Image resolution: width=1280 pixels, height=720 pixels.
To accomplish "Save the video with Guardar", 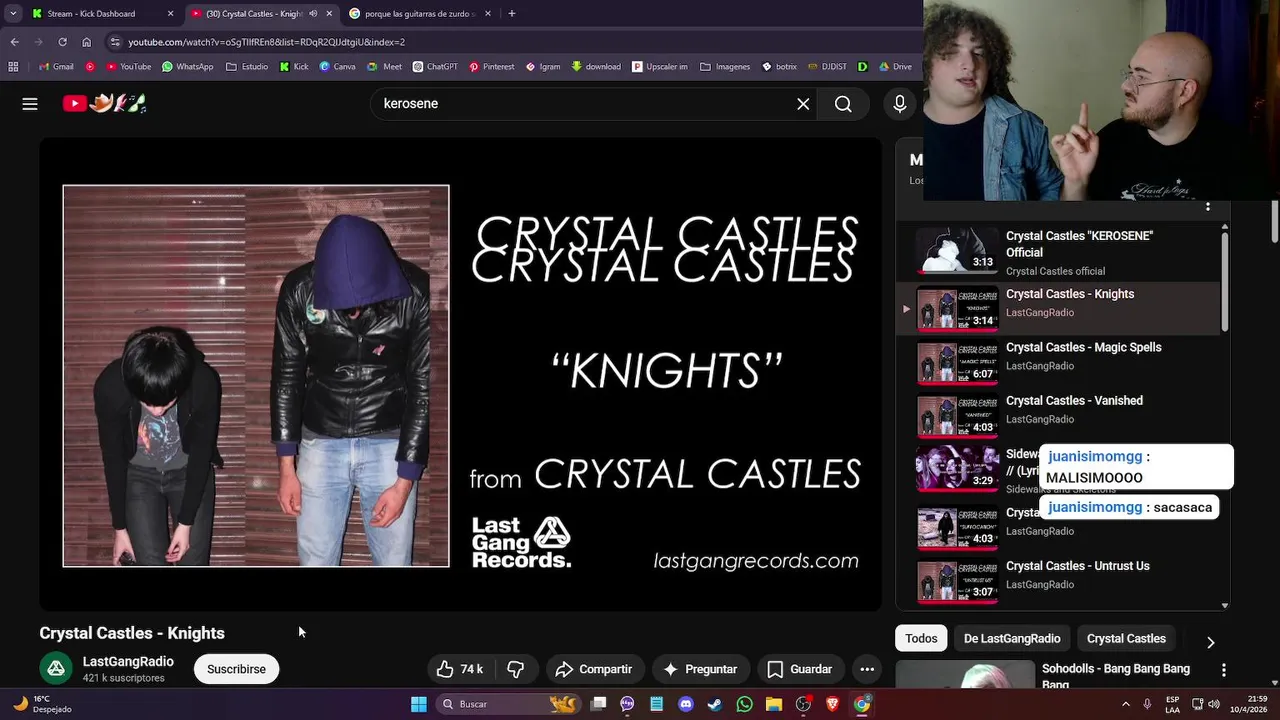I will coord(799,669).
